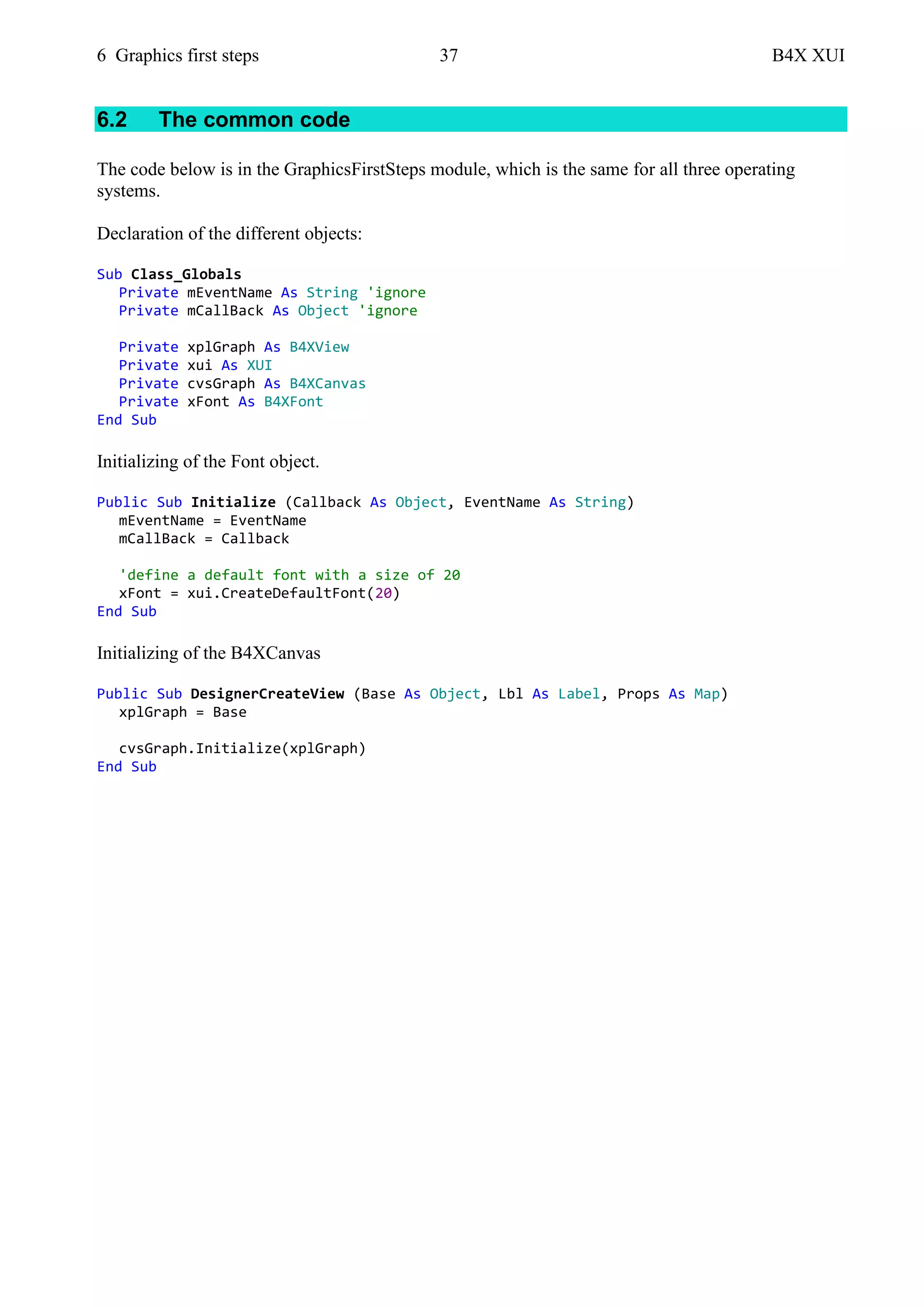This screenshot has height=1307, width=924.
Task: Click the B4XFont type keyword
Action: click(x=294, y=402)
